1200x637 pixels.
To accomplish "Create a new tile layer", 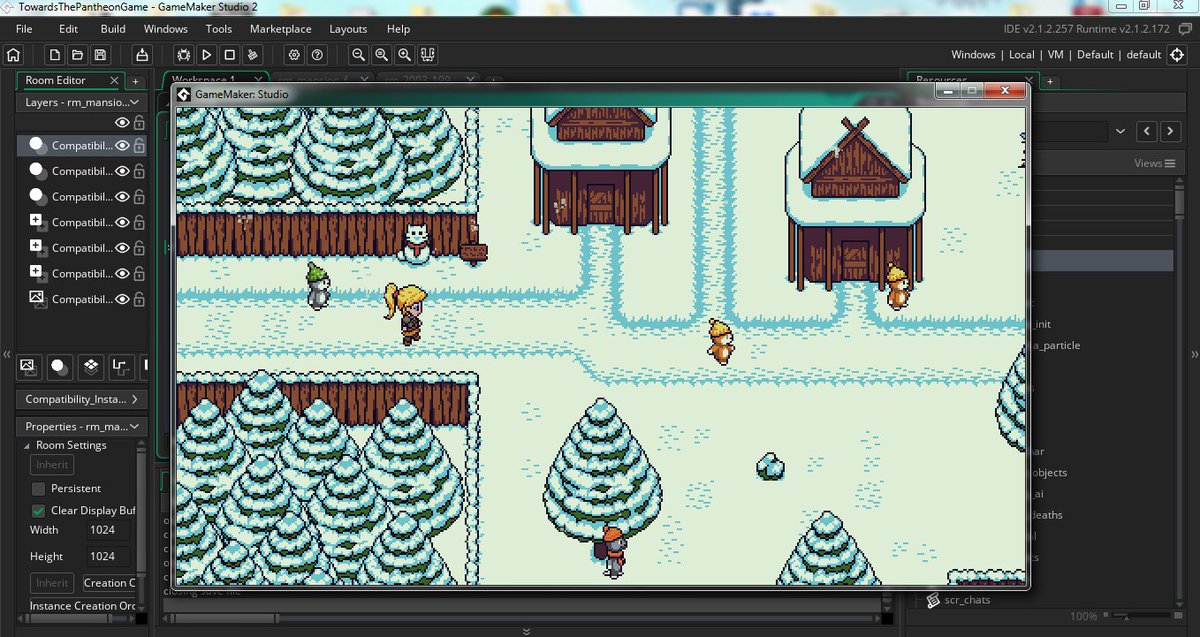I will point(90,366).
